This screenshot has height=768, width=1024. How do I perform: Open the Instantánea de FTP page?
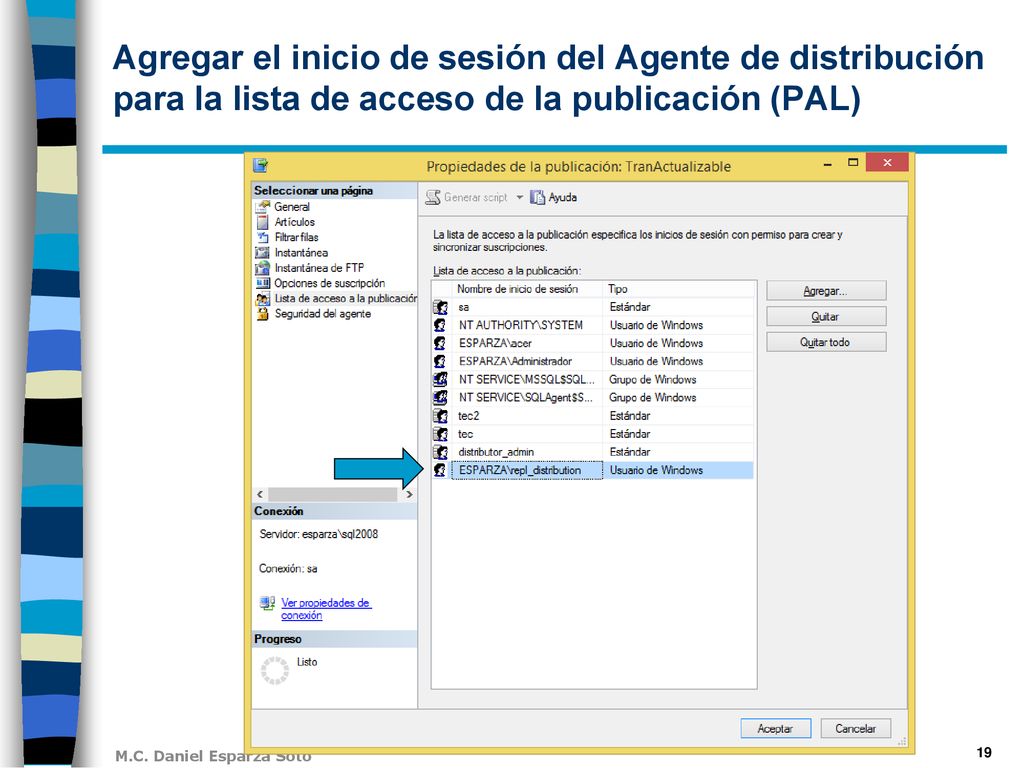pyautogui.click(x=319, y=268)
